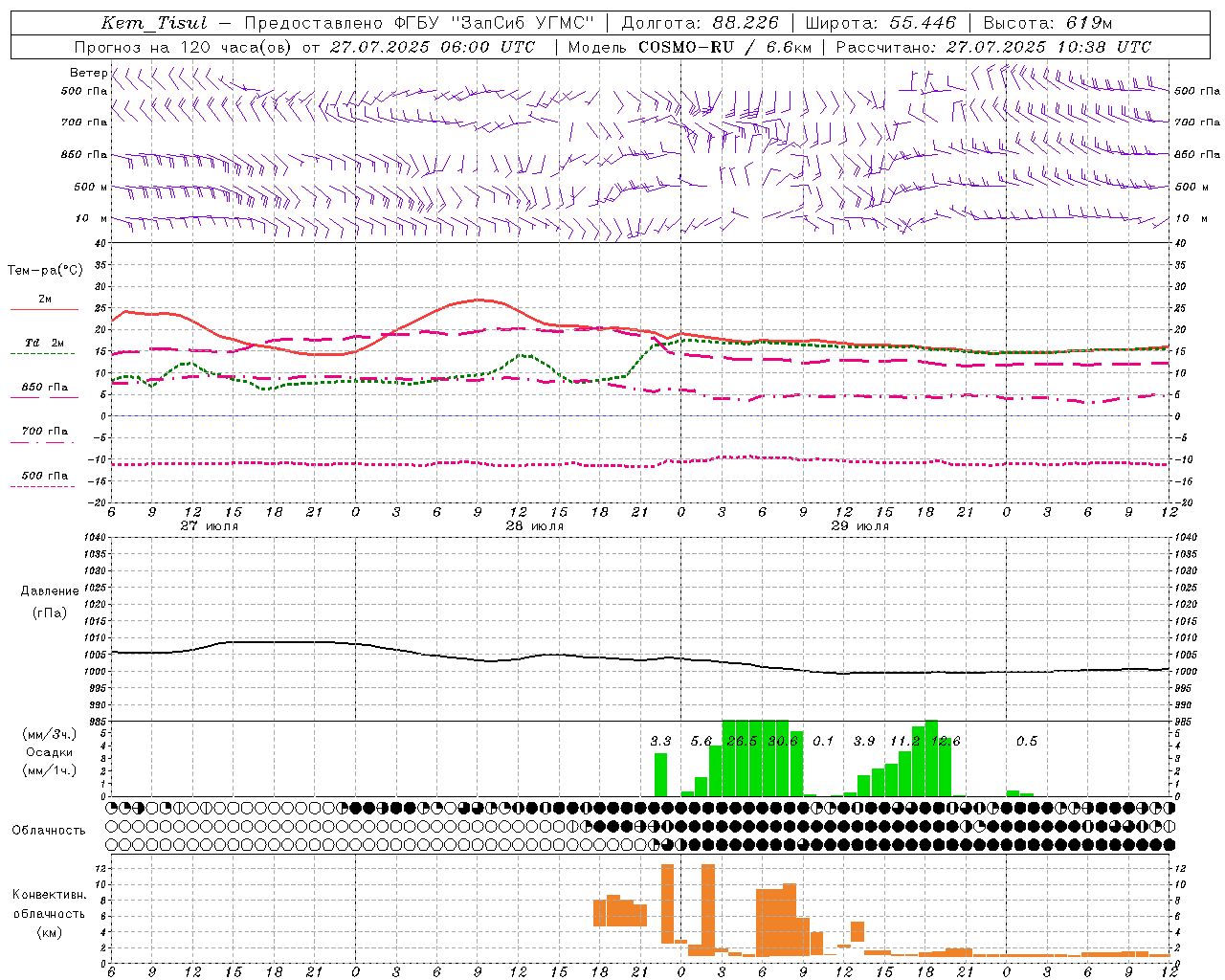Click the (мм/3ч.) precipitation unit label
The width and height of the screenshot is (1225, 980).
click(50, 734)
